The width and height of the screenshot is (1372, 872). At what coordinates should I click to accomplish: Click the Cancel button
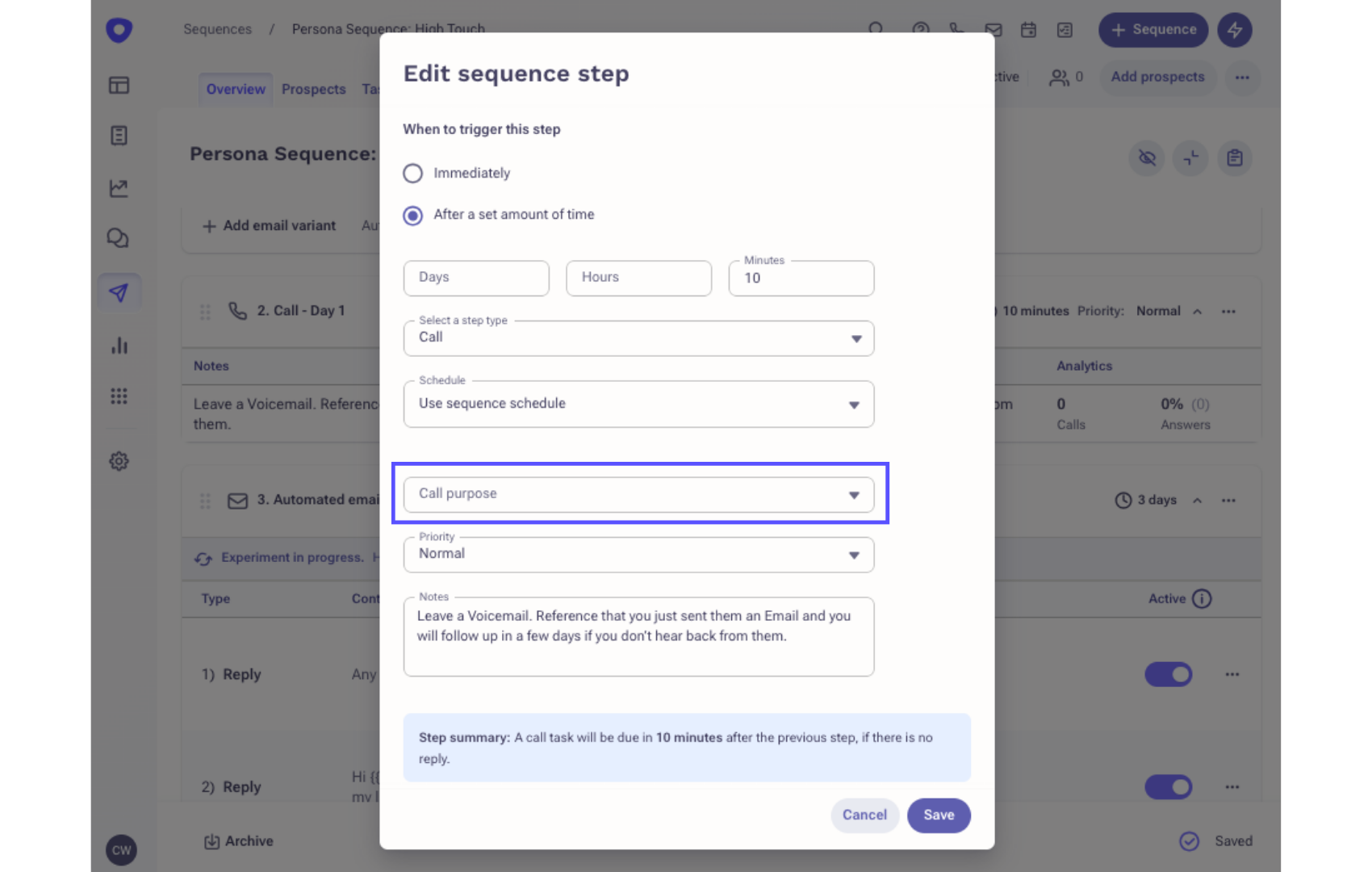point(864,815)
